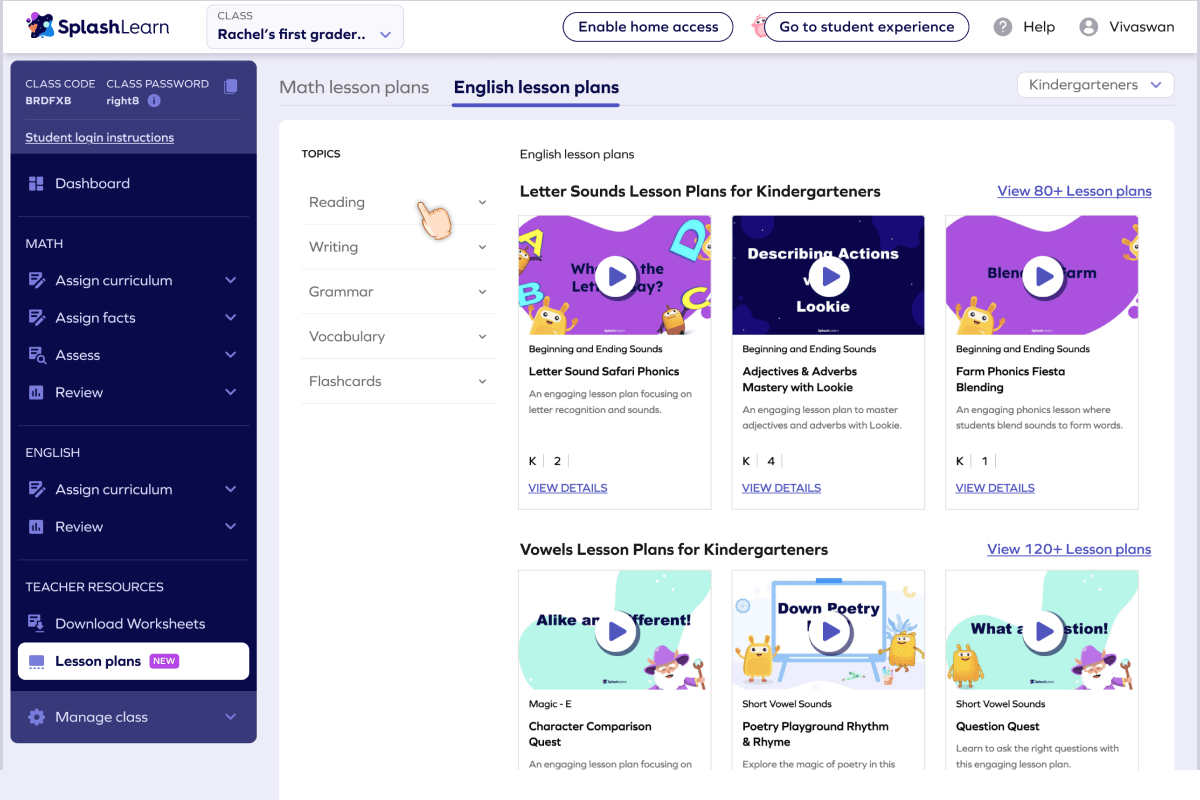Click the 'Poetry Playground Rhythm & Rhyme' title
The height and width of the screenshot is (800, 1200).
815,734
